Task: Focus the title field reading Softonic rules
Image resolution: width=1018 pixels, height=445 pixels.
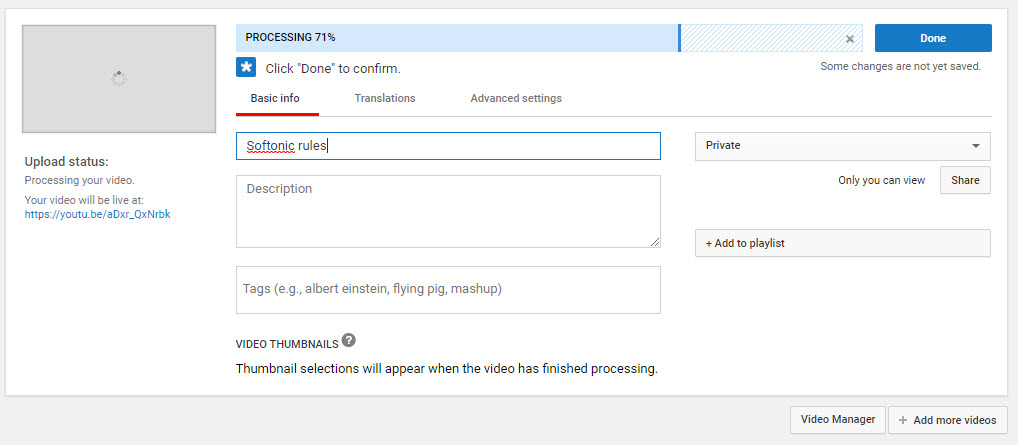Action: 448,146
